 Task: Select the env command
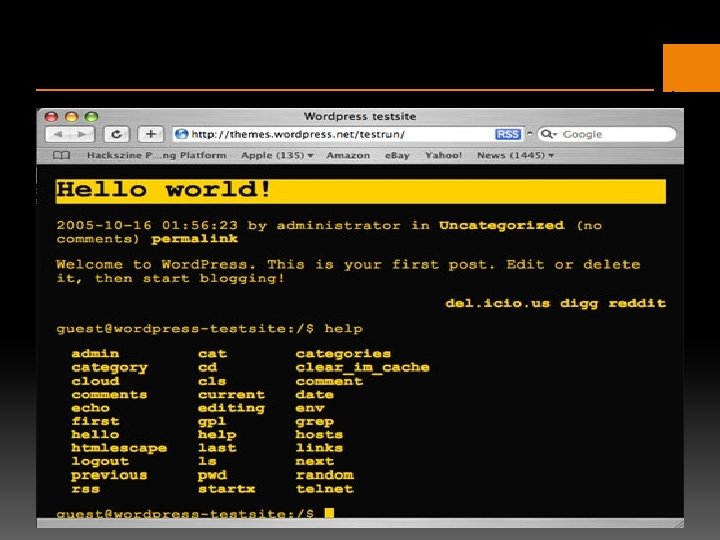coord(310,408)
